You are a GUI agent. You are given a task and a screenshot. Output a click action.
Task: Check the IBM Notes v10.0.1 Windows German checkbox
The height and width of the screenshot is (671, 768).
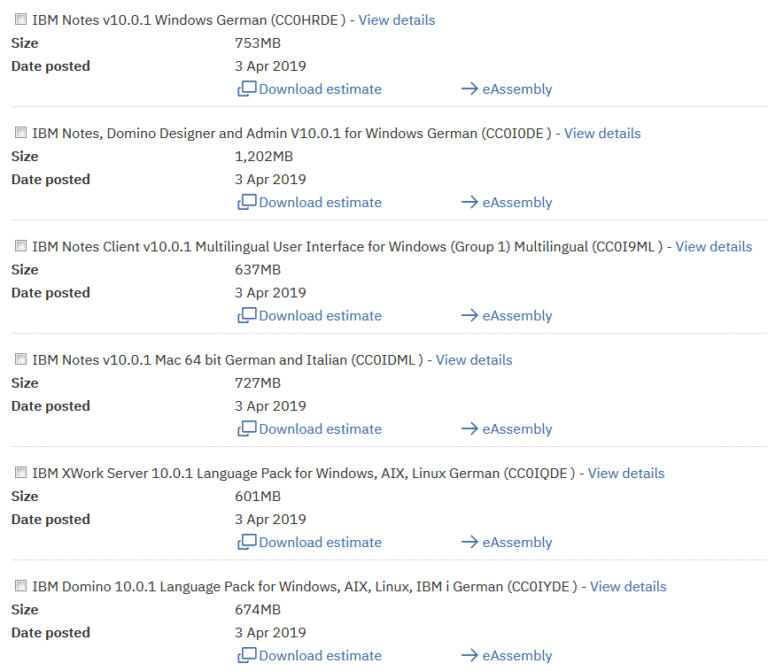click(x=21, y=19)
